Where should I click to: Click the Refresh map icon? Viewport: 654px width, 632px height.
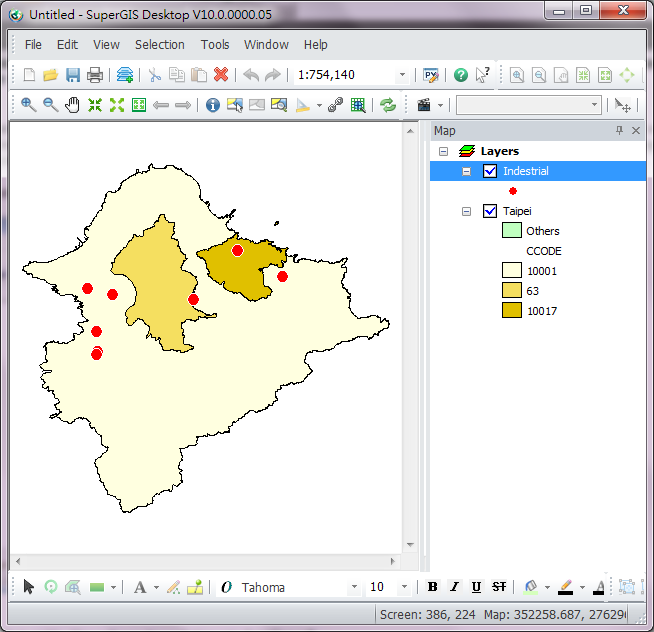[x=388, y=105]
